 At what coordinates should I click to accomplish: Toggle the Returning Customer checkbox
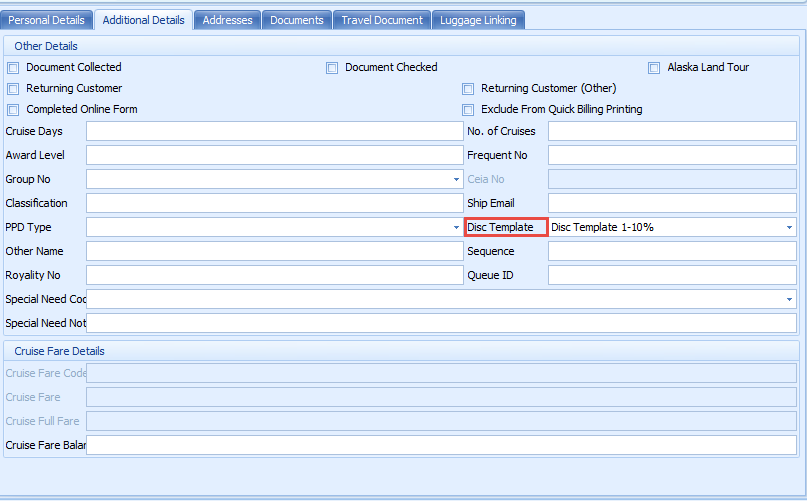tap(13, 89)
